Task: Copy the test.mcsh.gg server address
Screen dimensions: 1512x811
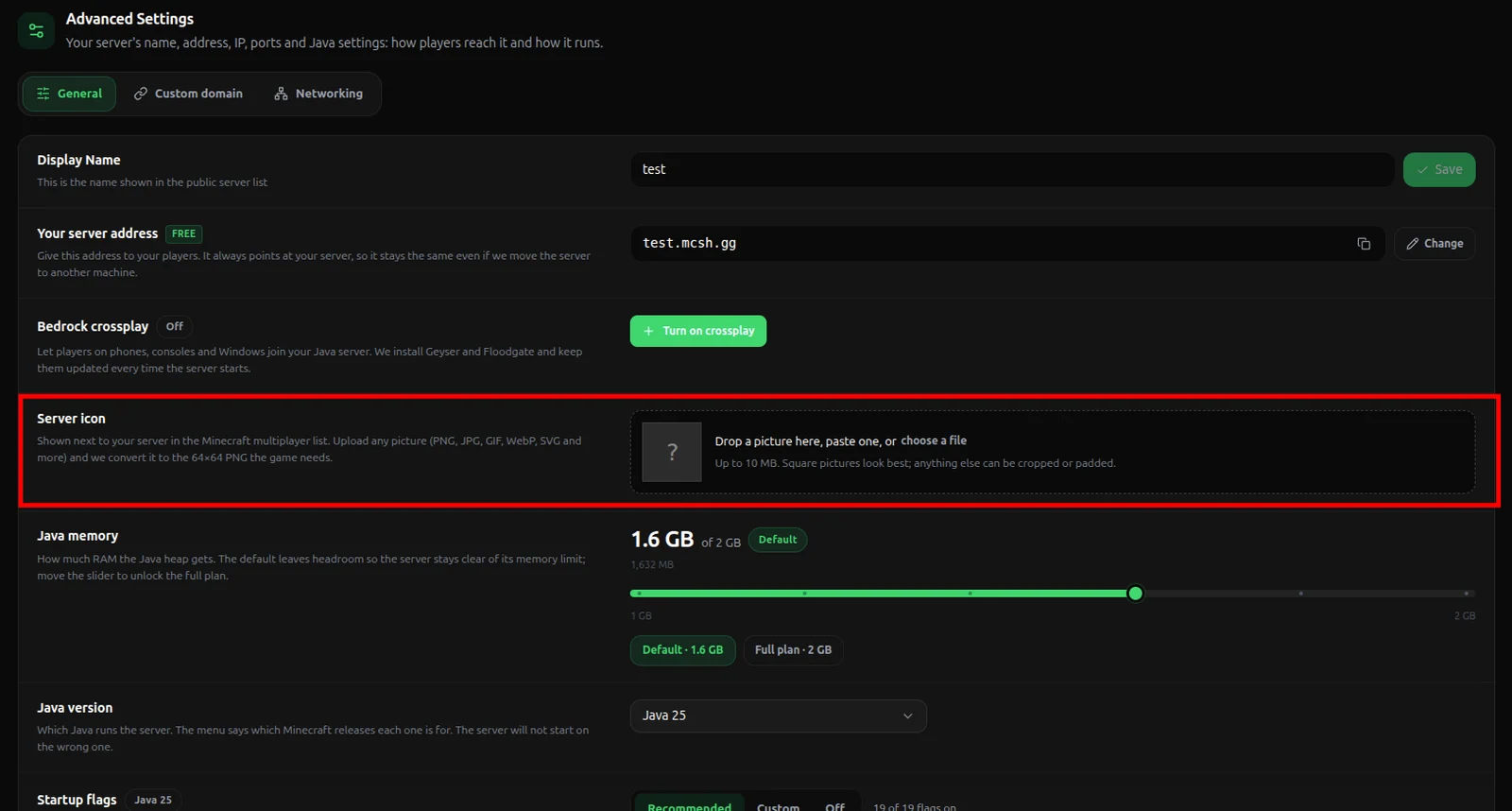Action: point(1364,244)
